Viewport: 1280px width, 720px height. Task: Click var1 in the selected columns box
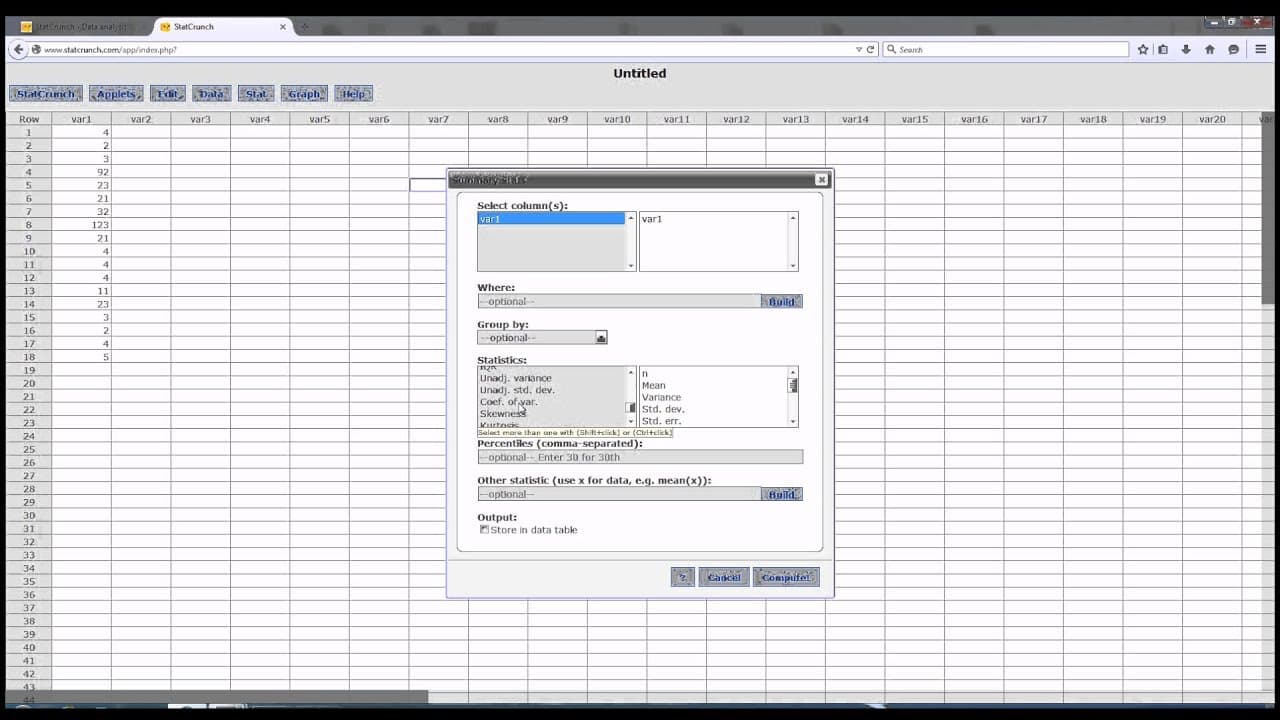pyautogui.click(x=652, y=219)
